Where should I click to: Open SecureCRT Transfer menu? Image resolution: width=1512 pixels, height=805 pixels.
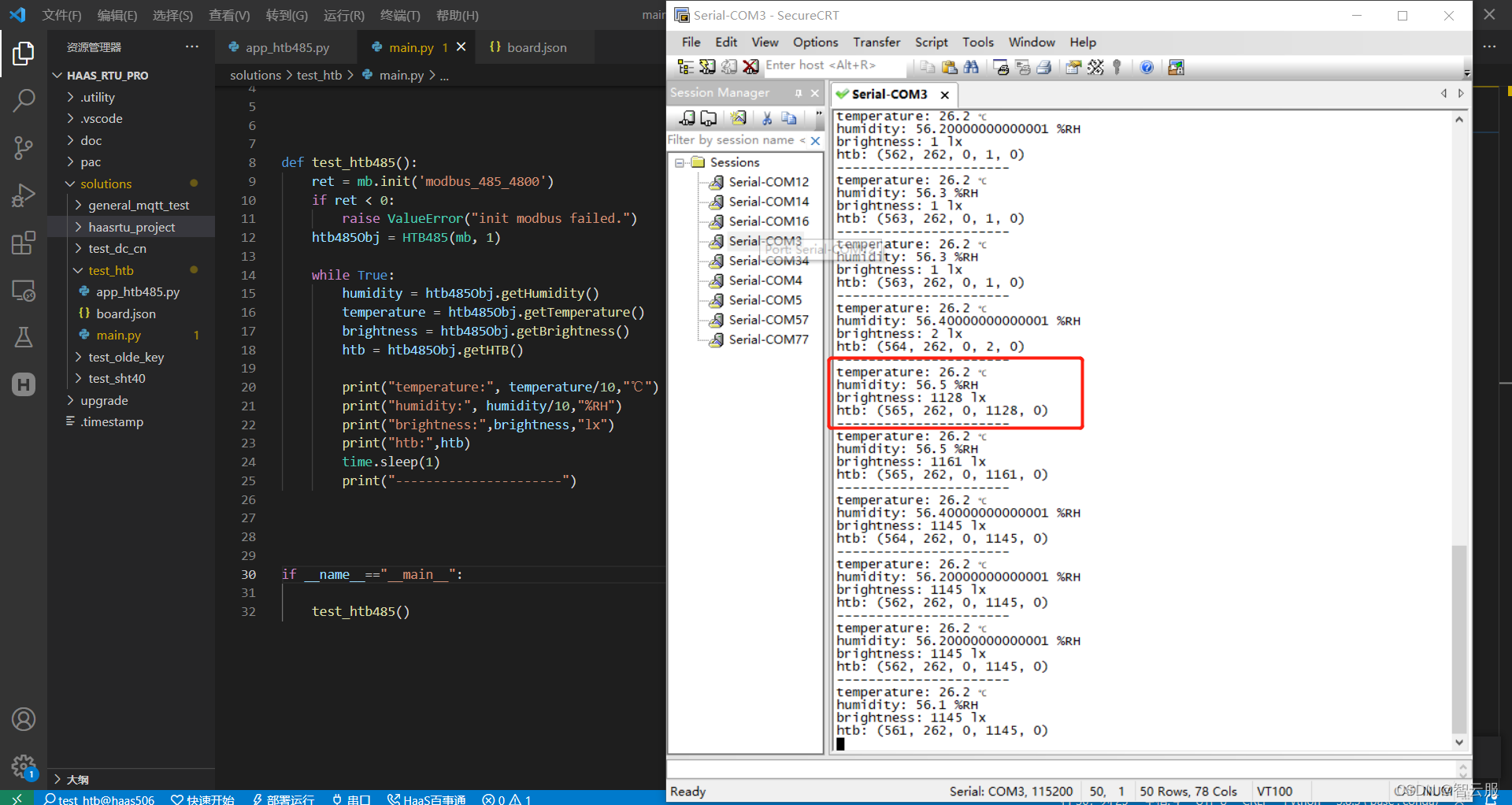tap(876, 42)
